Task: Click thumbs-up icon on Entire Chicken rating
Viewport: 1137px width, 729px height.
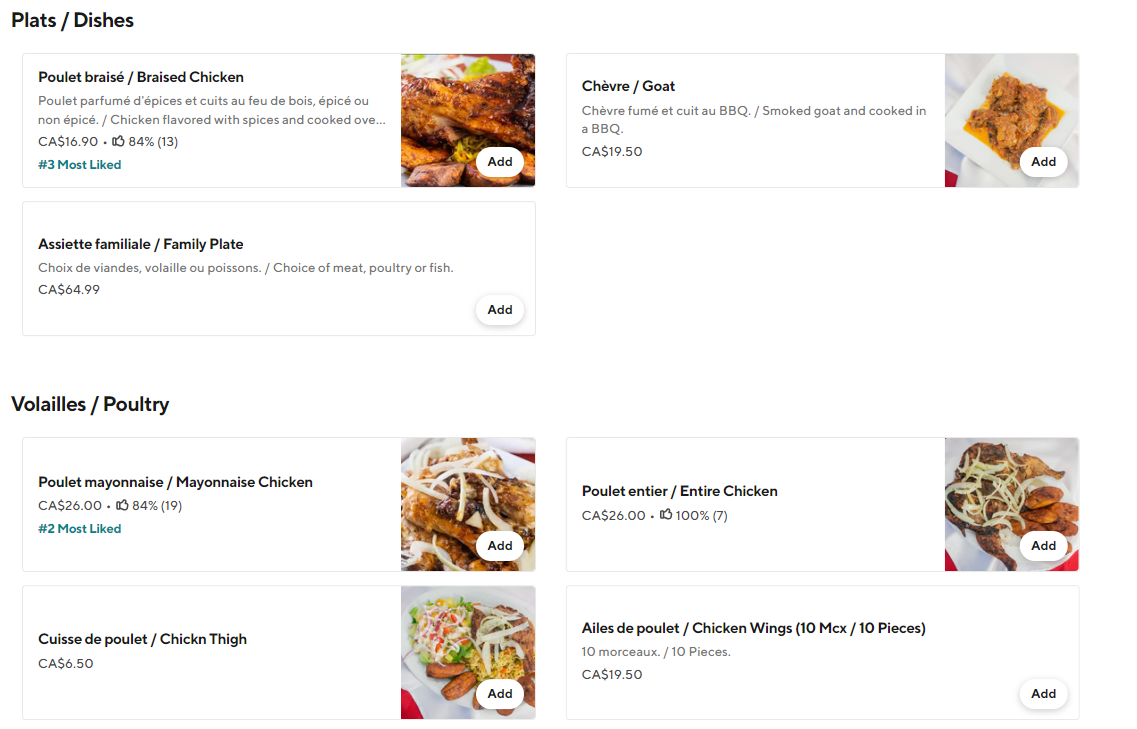Action: (666, 515)
